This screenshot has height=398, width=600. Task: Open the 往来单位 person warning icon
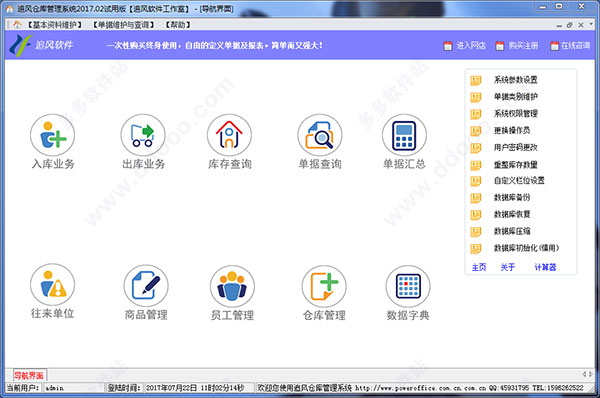52,285
